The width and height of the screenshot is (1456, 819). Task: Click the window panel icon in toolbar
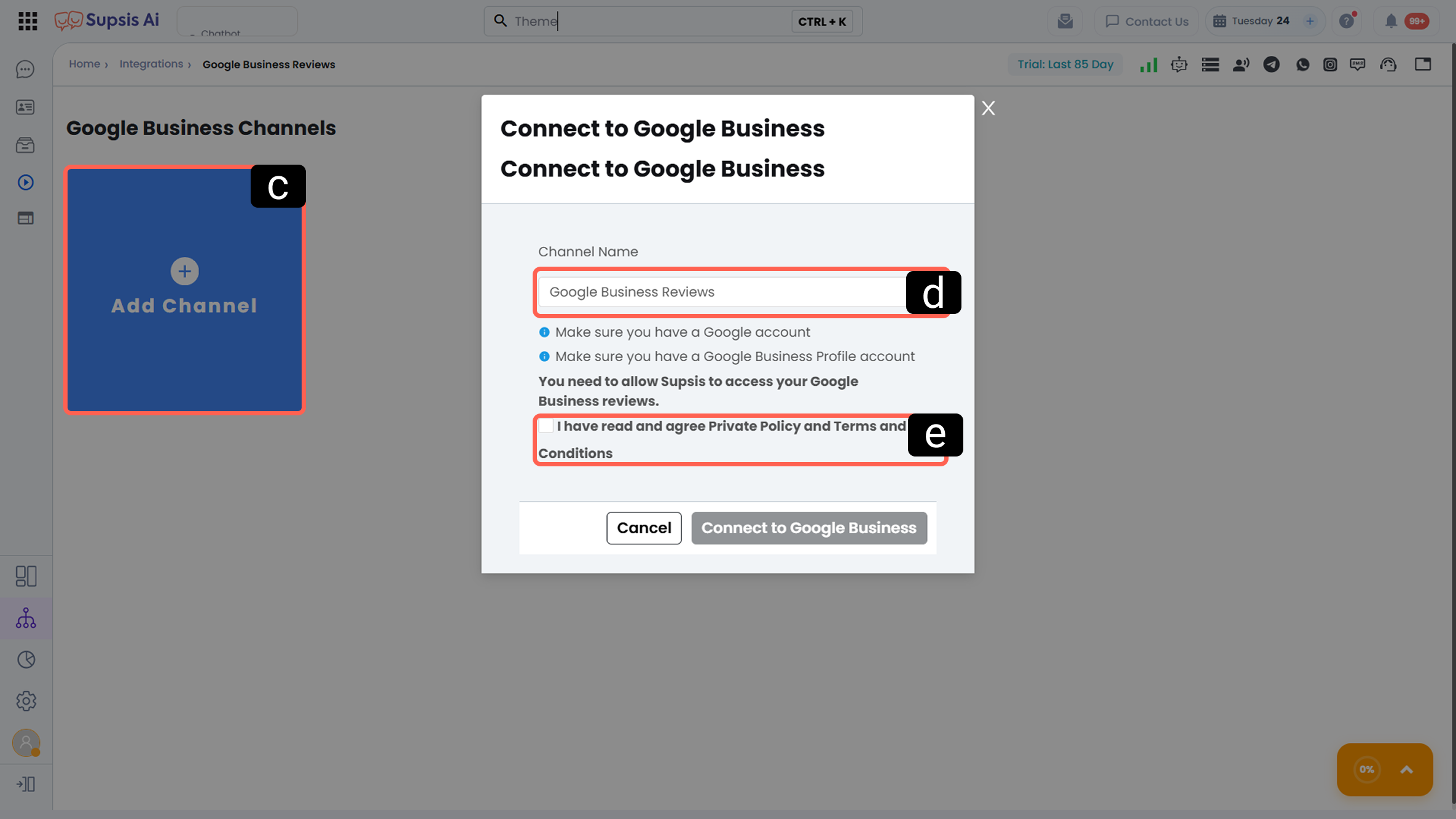1423,65
